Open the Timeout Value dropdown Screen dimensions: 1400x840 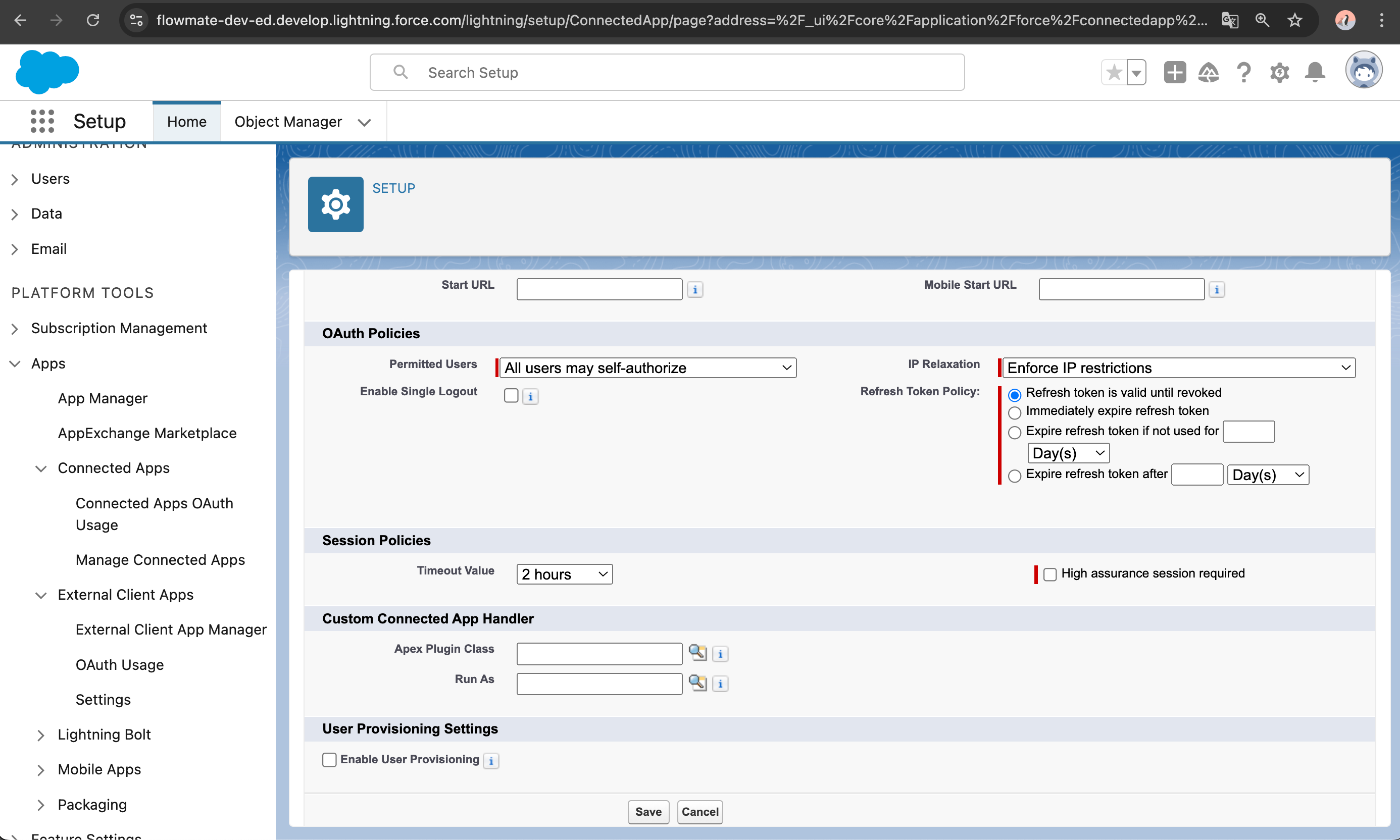pyautogui.click(x=564, y=574)
